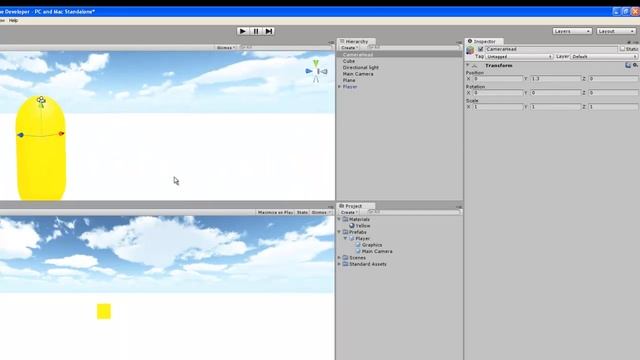Click the scene orientation gizmo
This screenshot has width=640, height=360.
(x=316, y=71)
